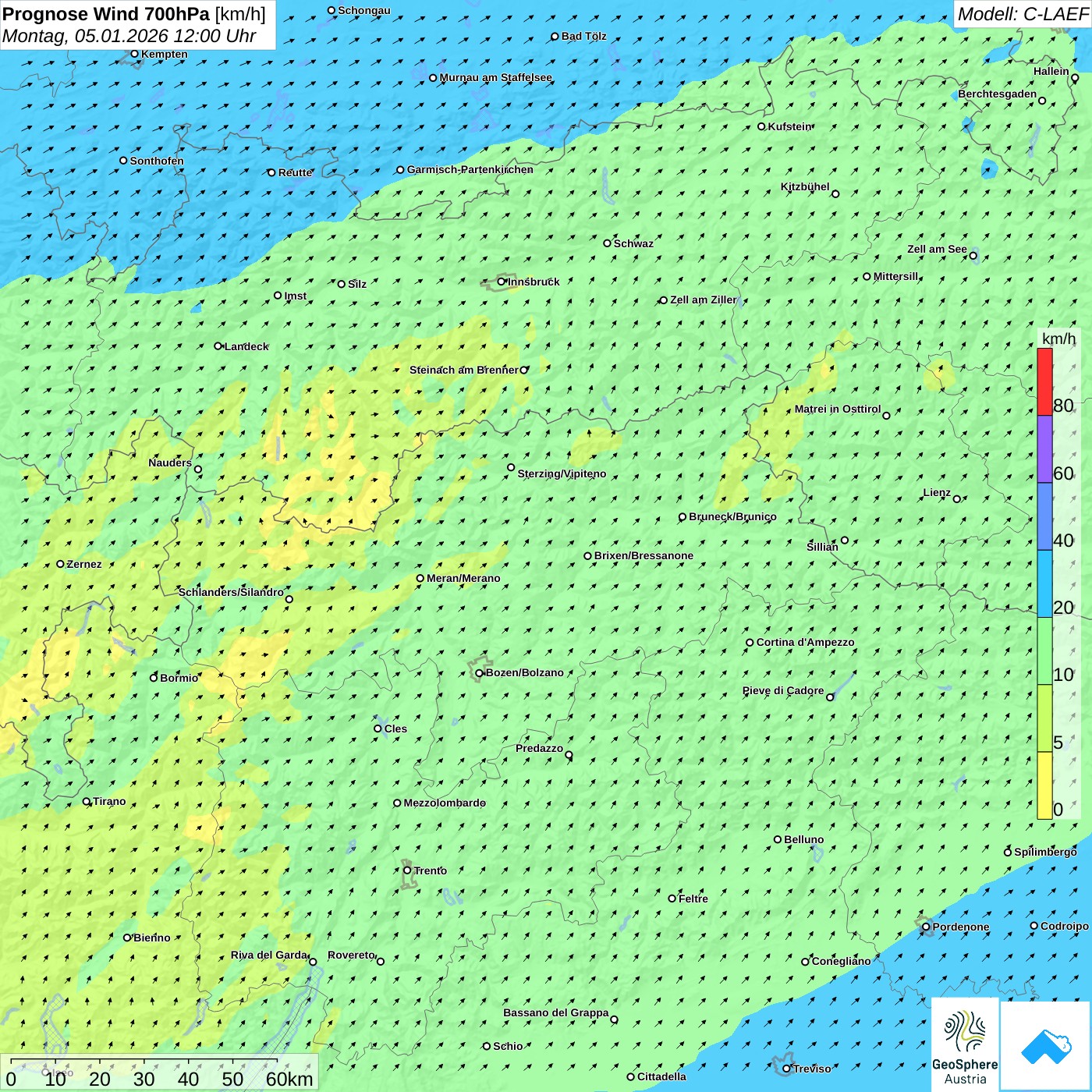Click the red 80 km/h legend color

click(x=1044, y=382)
